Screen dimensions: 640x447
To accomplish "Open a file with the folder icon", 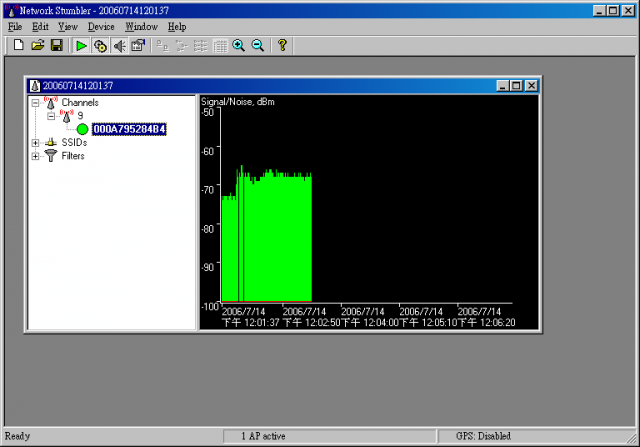I will (x=37, y=46).
